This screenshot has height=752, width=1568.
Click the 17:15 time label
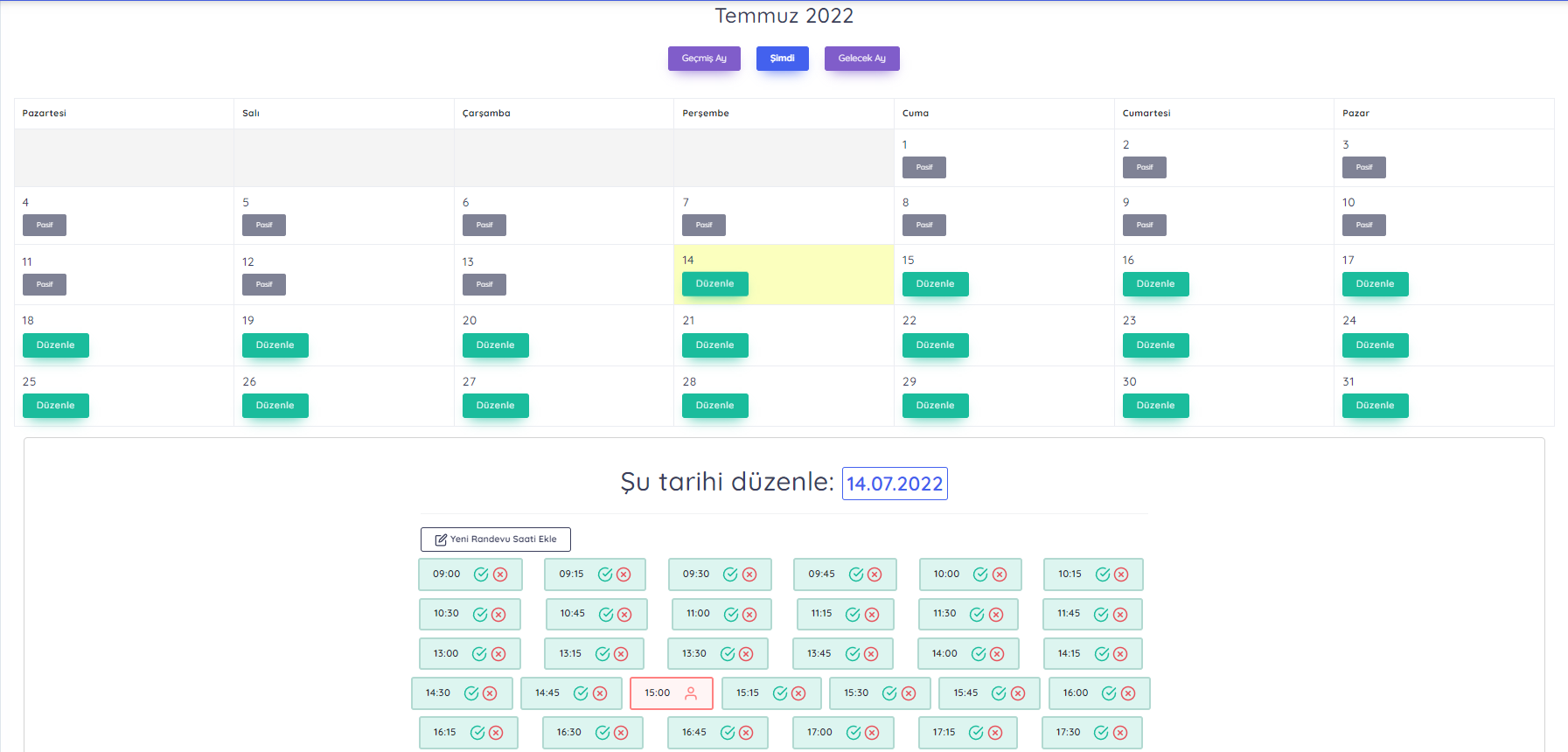[944, 733]
